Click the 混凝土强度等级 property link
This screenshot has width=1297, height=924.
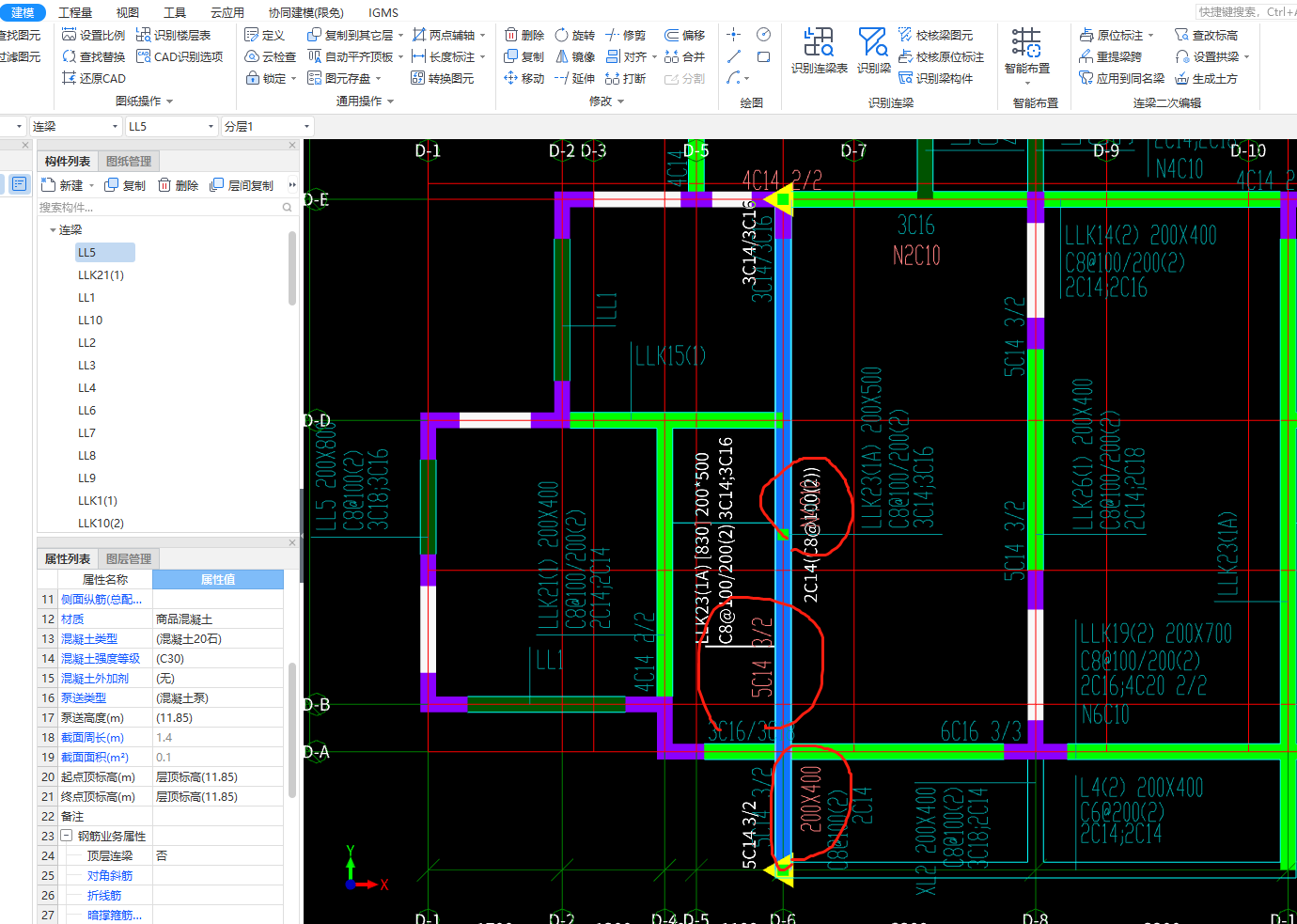click(x=101, y=658)
